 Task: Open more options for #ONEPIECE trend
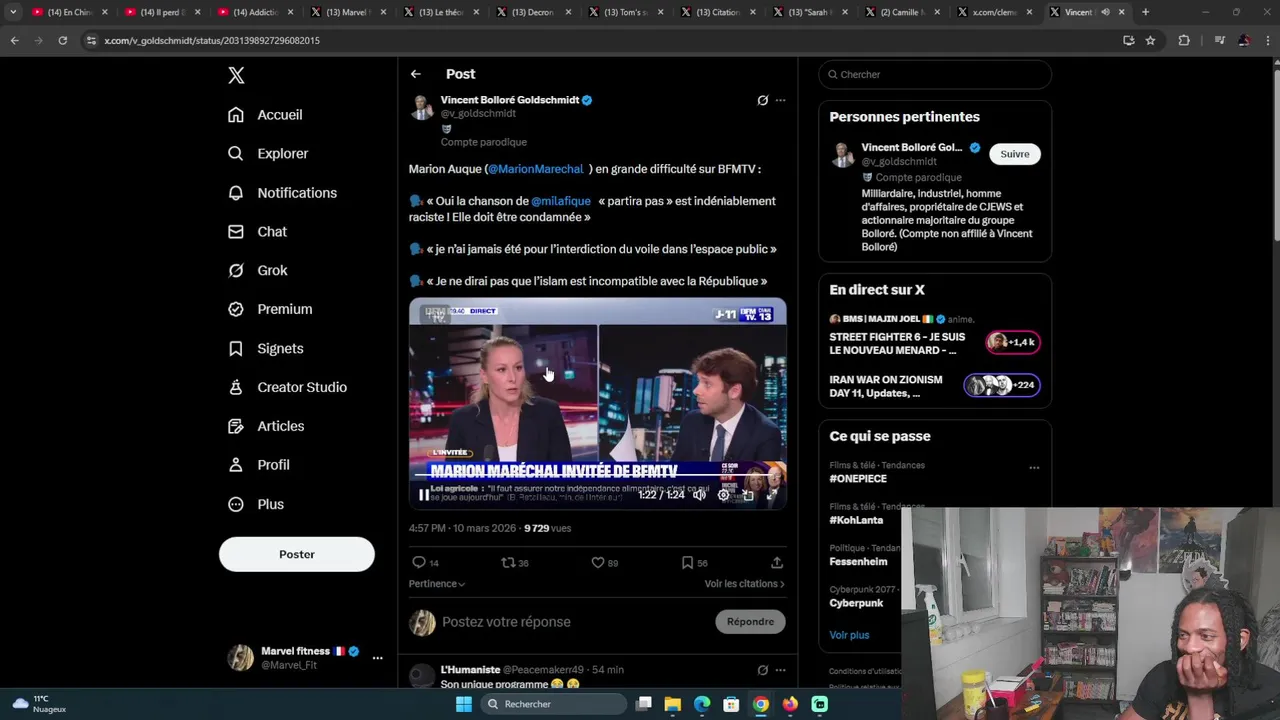coord(1034,467)
